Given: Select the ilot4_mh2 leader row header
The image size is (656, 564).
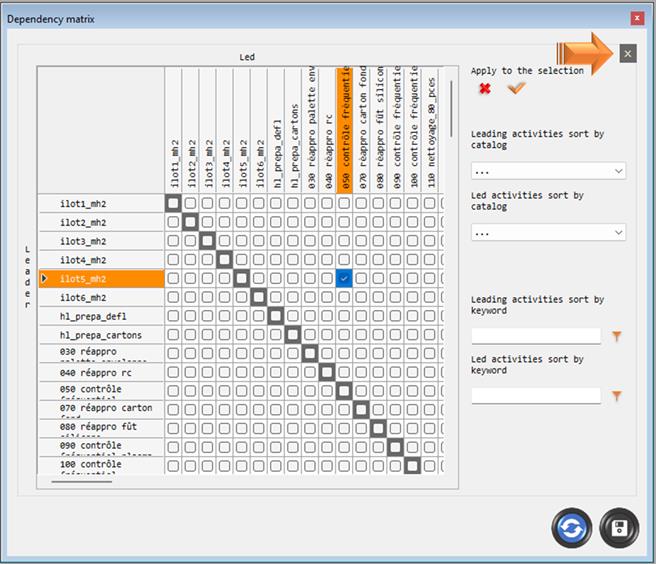Looking at the screenshot, I should pyautogui.click(x=101, y=260).
